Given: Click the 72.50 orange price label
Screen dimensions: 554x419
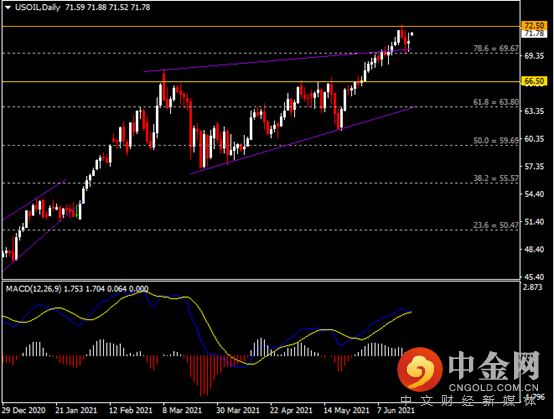Looking at the screenshot, I should coord(534,25).
